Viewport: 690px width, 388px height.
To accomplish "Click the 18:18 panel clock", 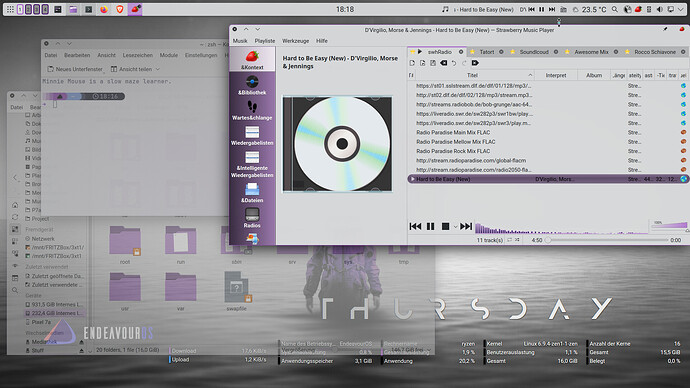I will pos(345,9).
